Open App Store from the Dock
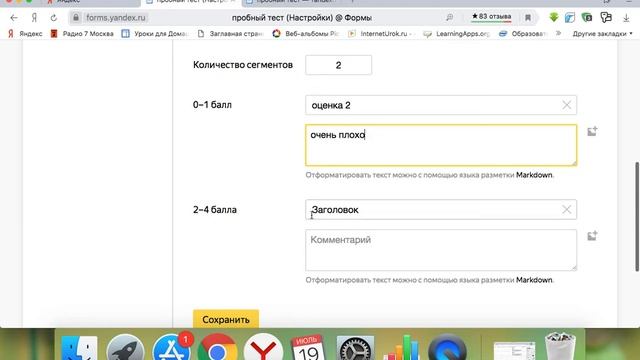 pyautogui.click(x=171, y=347)
